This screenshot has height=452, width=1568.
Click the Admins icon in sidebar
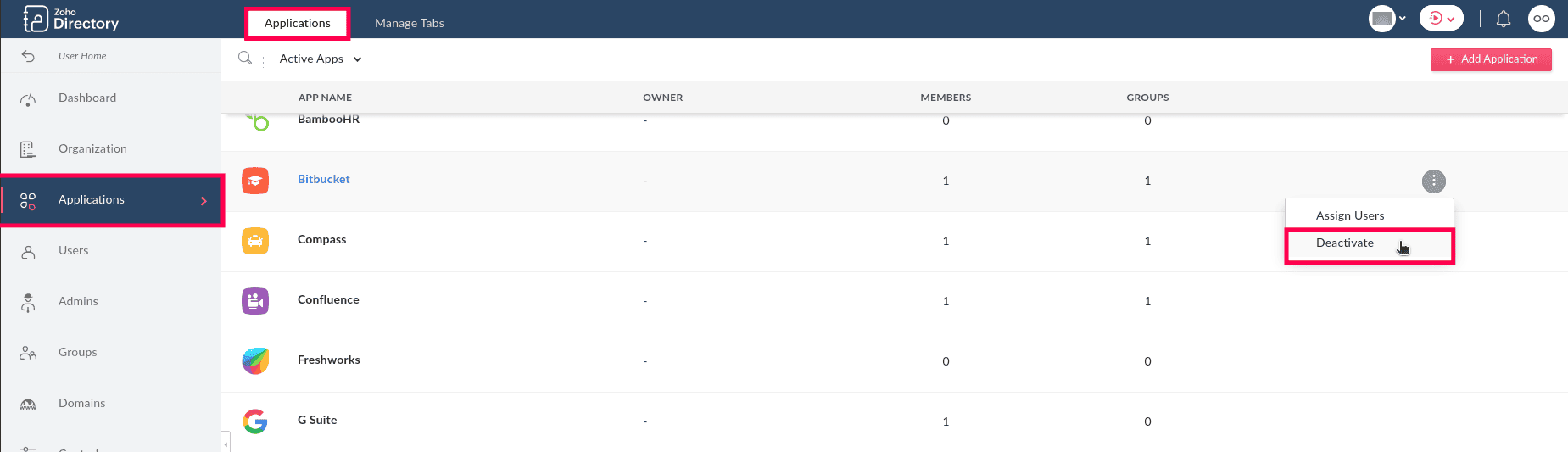(x=28, y=303)
